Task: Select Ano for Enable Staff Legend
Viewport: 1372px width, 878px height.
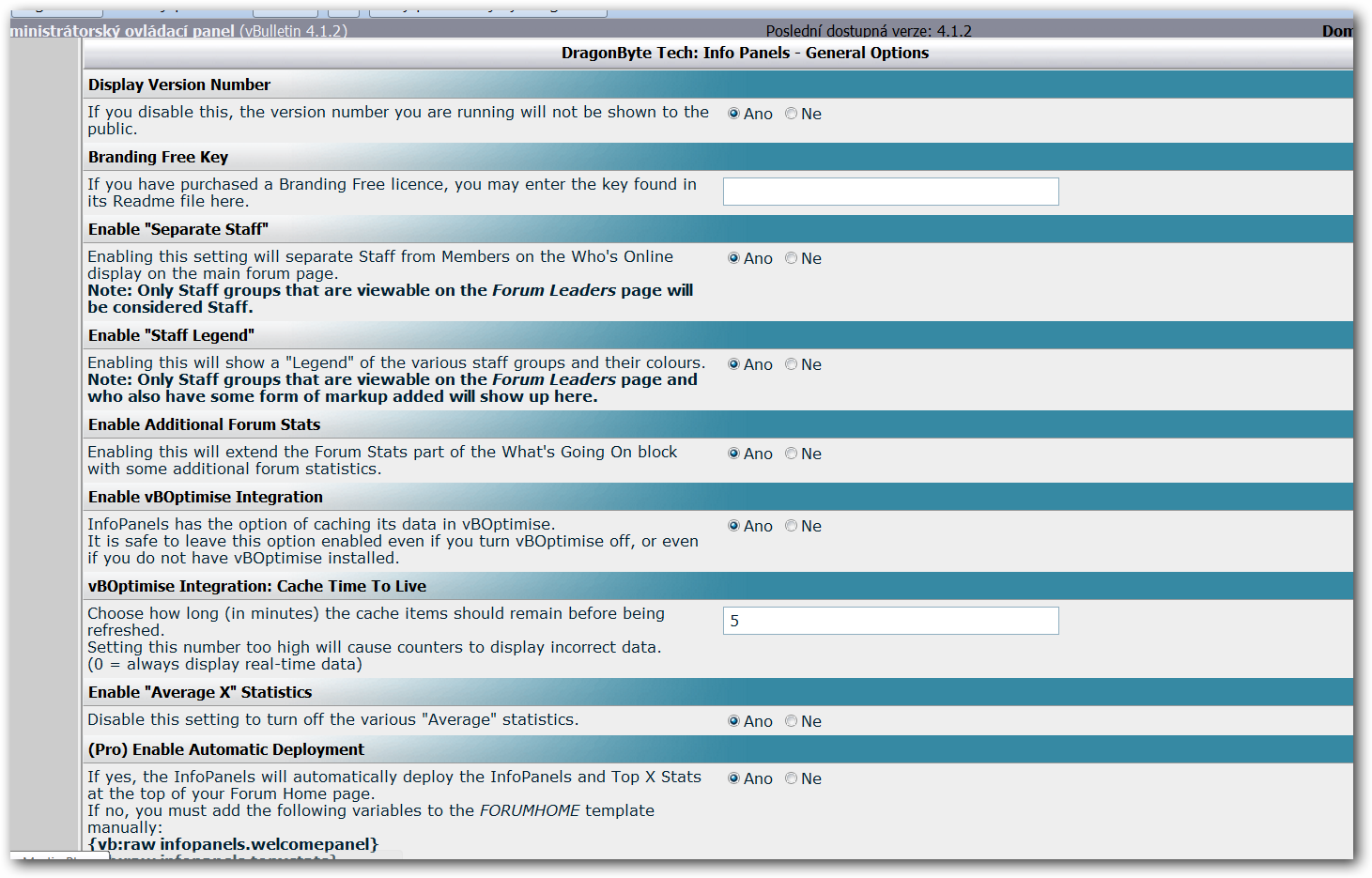Action: click(x=734, y=364)
